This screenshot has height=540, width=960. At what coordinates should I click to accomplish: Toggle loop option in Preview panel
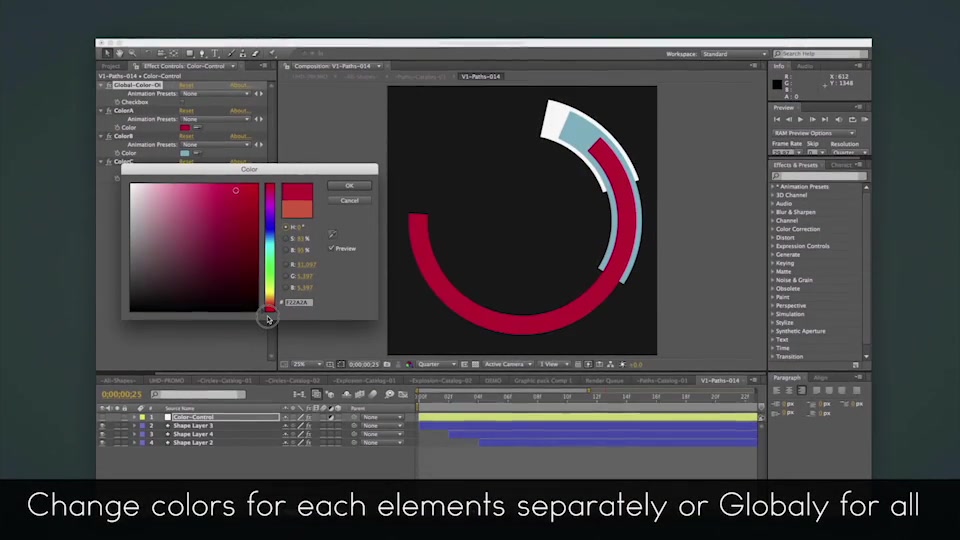852,120
